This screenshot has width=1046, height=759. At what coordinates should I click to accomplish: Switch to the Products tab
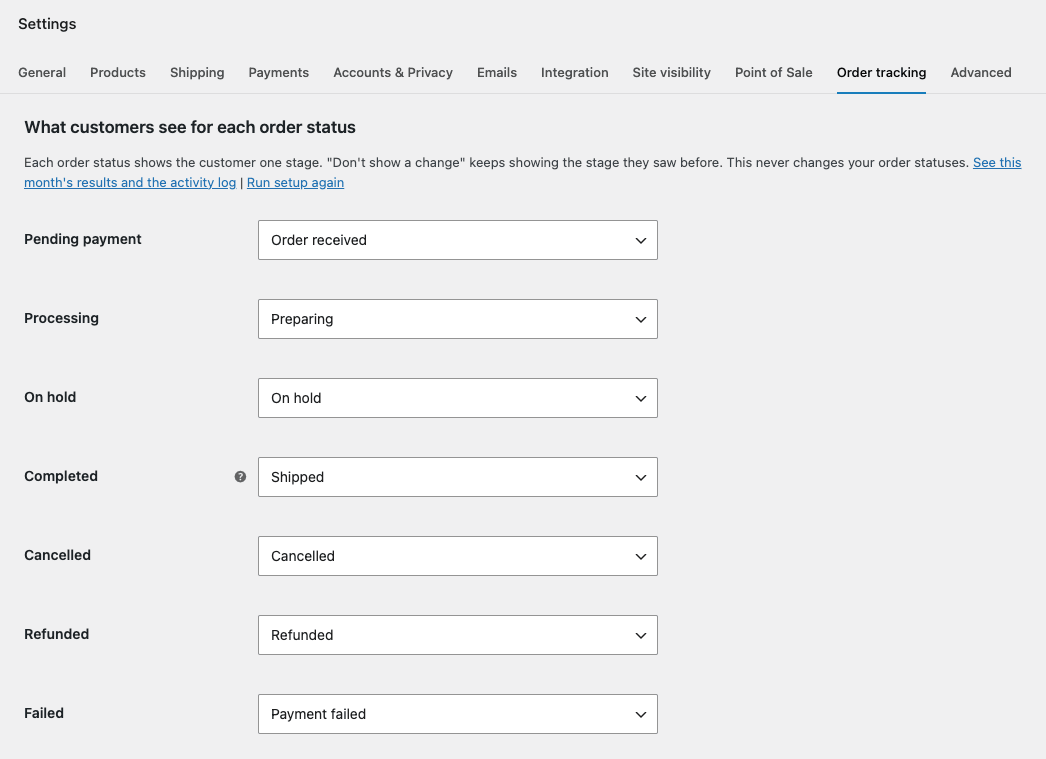click(x=117, y=73)
